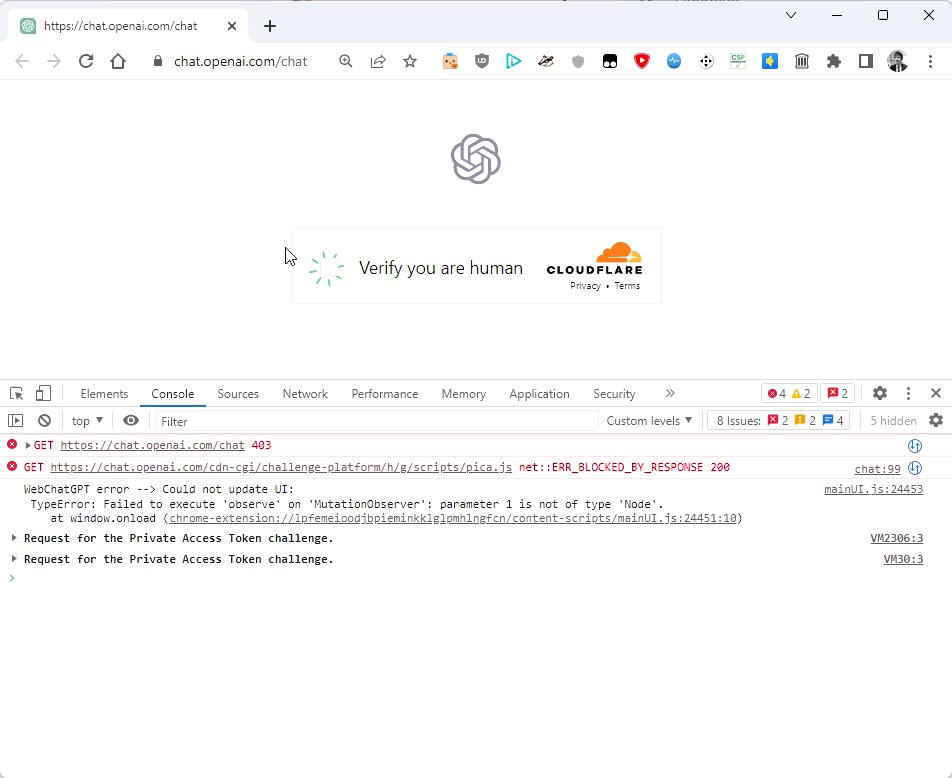
Task: Open the chat:99 source link
Action: pyautogui.click(x=877, y=469)
